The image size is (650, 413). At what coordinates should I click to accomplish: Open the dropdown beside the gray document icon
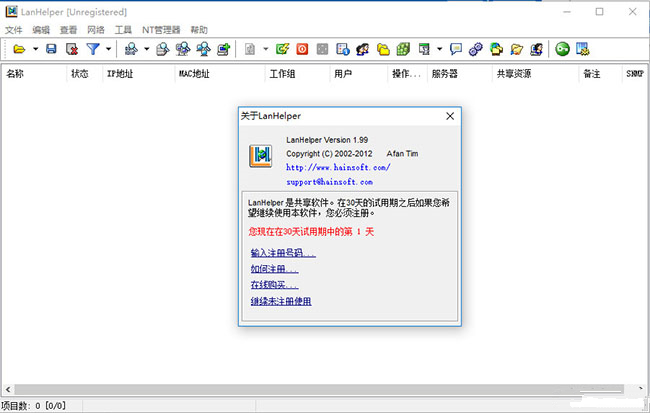point(266,49)
